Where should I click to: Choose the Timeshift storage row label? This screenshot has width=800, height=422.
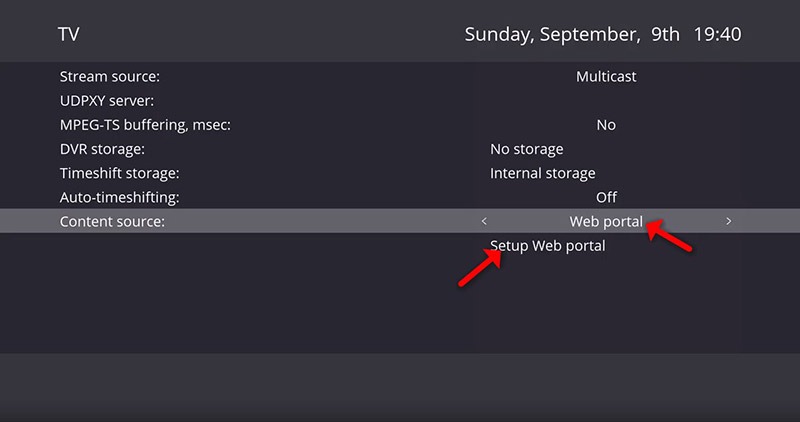coord(119,173)
